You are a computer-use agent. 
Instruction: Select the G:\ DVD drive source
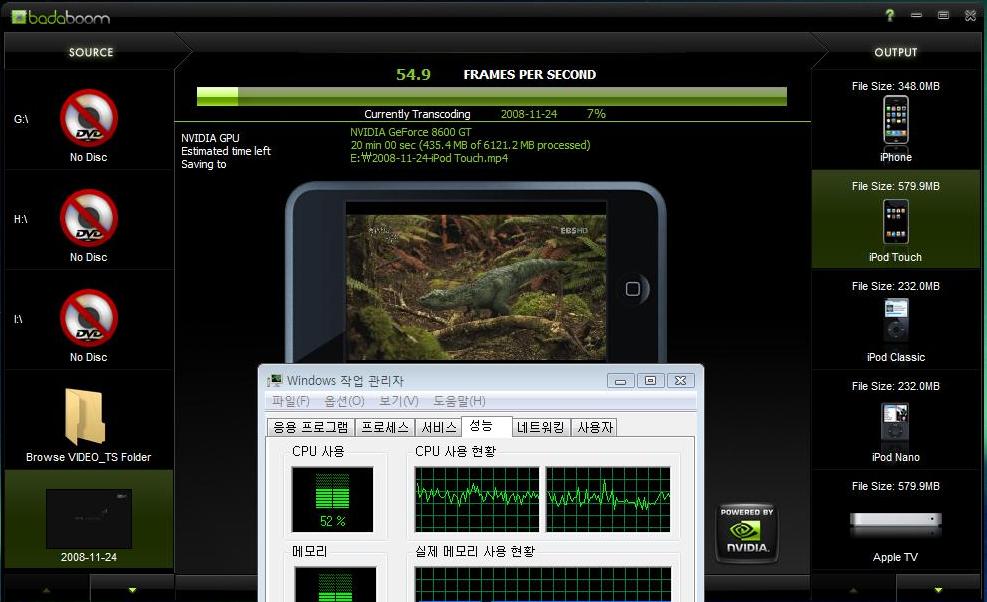[x=89, y=118]
